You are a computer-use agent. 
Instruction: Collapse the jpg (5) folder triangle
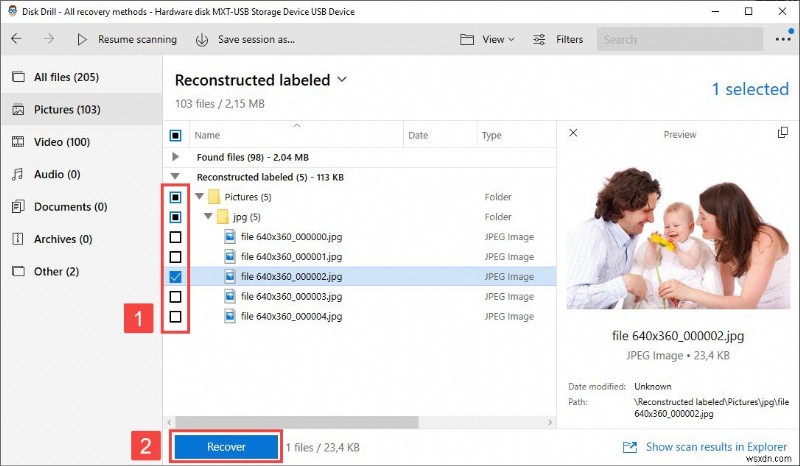pos(208,216)
